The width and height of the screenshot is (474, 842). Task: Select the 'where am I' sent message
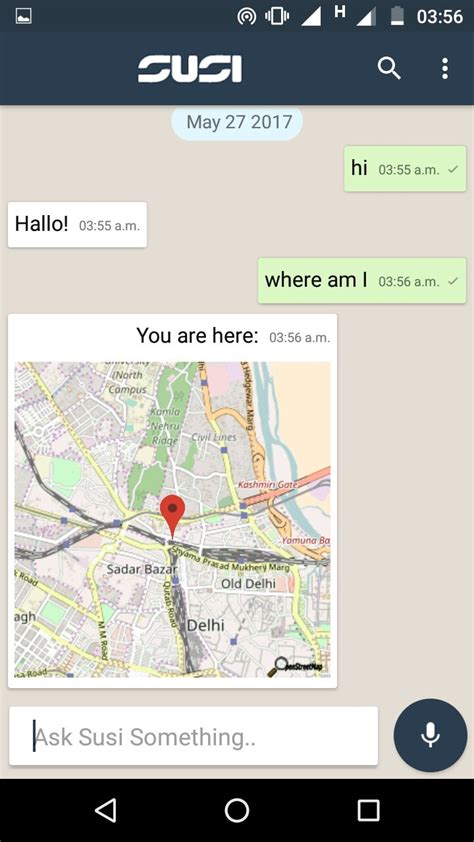click(x=362, y=280)
